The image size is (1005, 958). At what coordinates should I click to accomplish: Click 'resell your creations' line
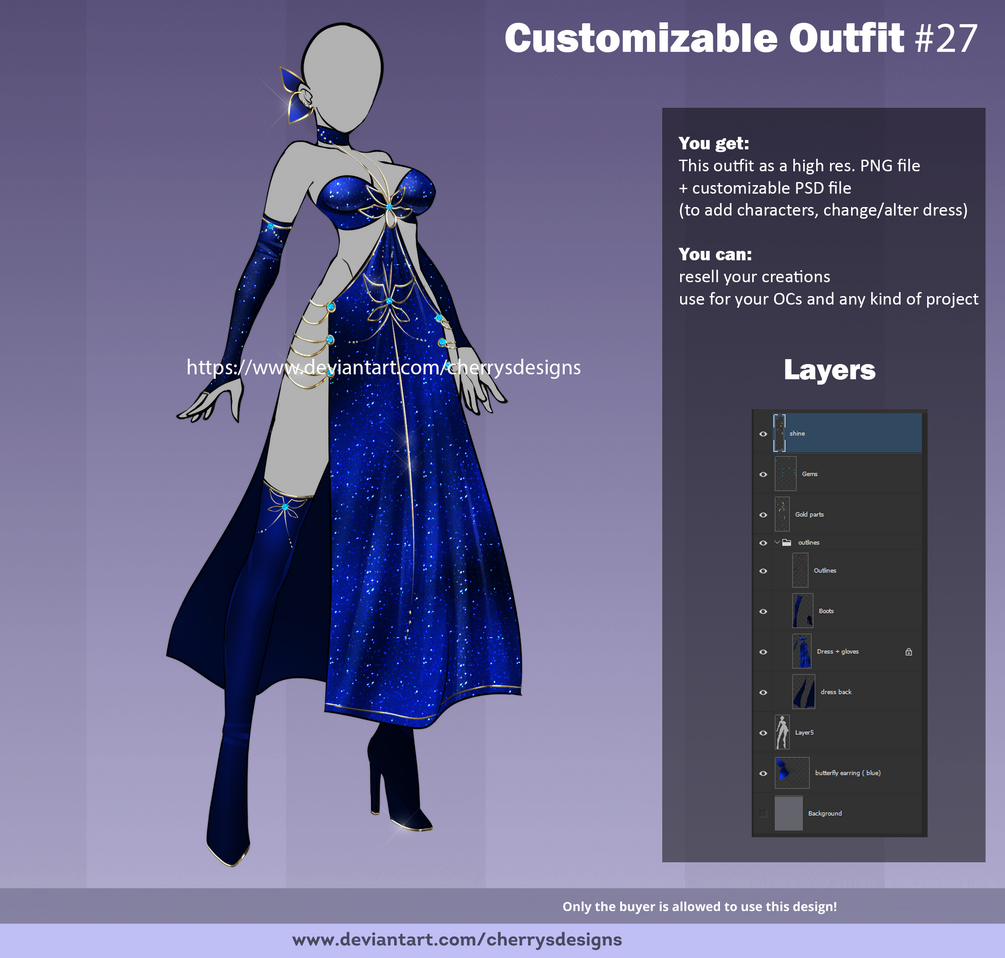(754, 277)
